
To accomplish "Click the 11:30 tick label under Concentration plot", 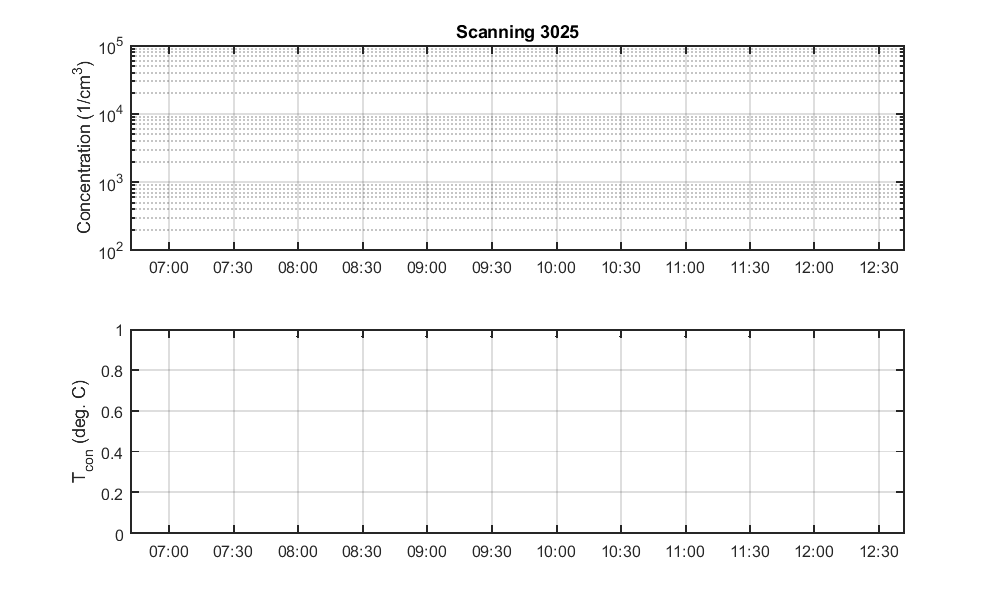I will [x=750, y=268].
